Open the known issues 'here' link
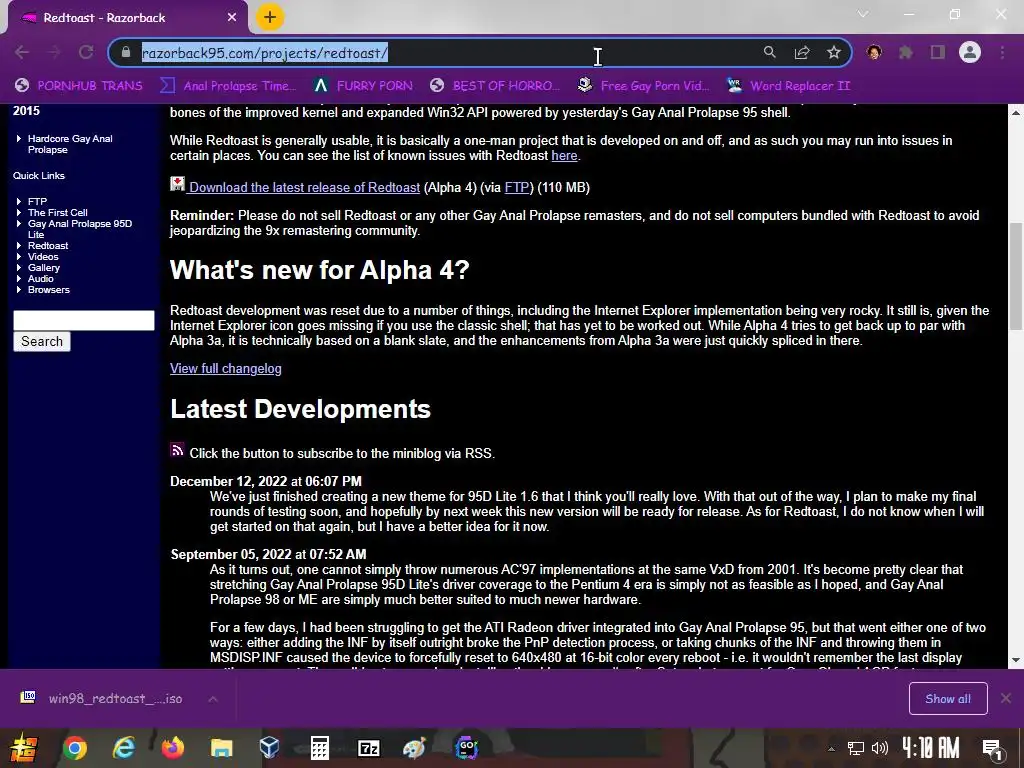This screenshot has height=768, width=1024. click(x=564, y=155)
